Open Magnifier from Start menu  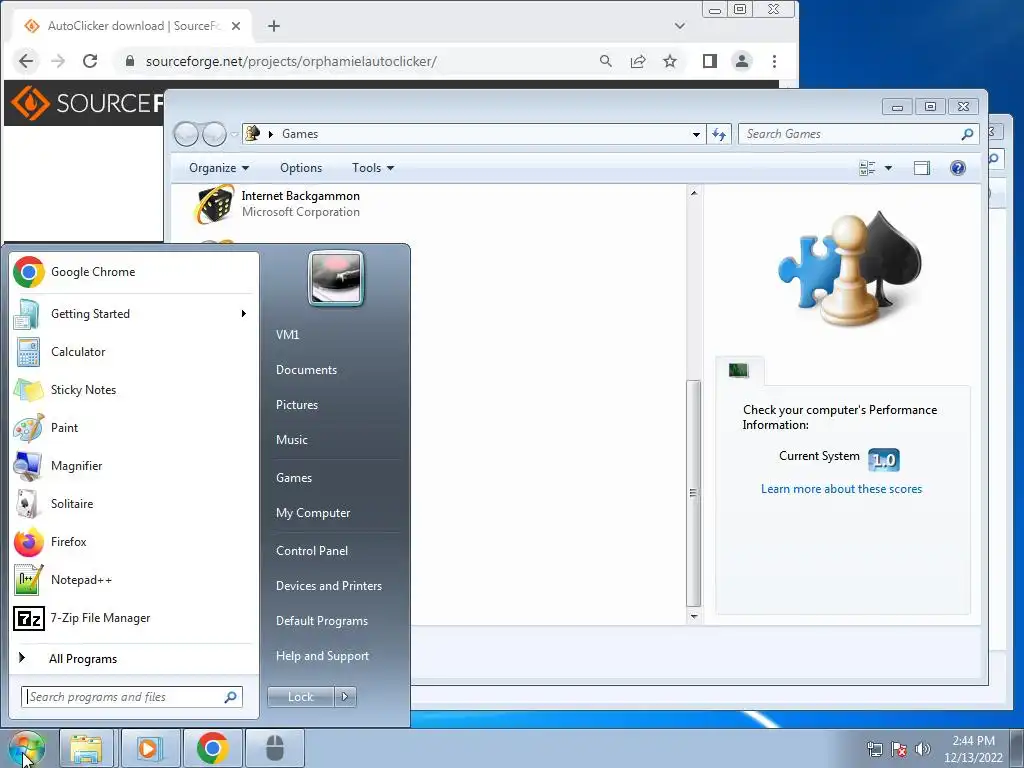(x=134, y=466)
